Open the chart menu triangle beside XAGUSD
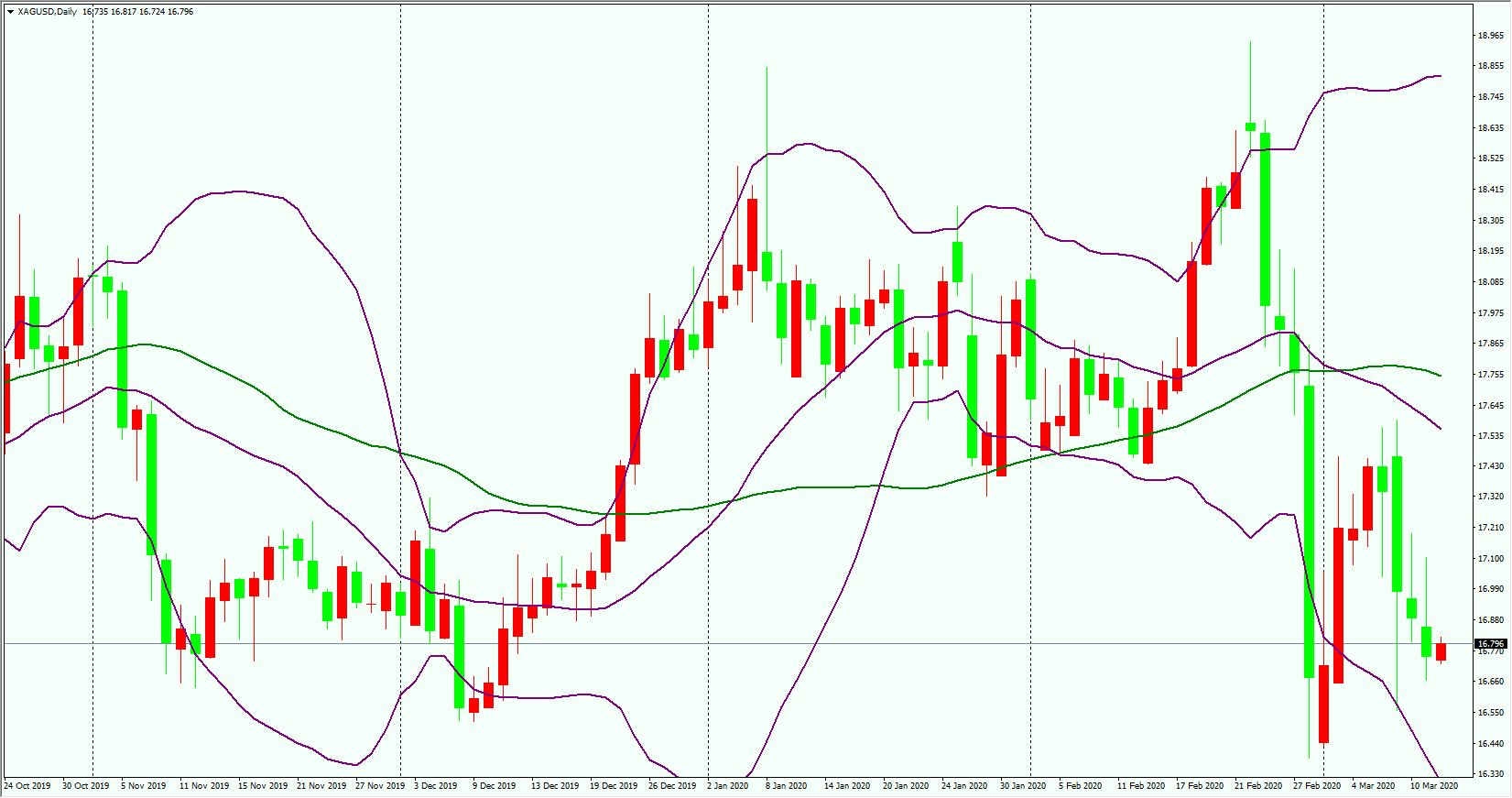 coord(10,12)
